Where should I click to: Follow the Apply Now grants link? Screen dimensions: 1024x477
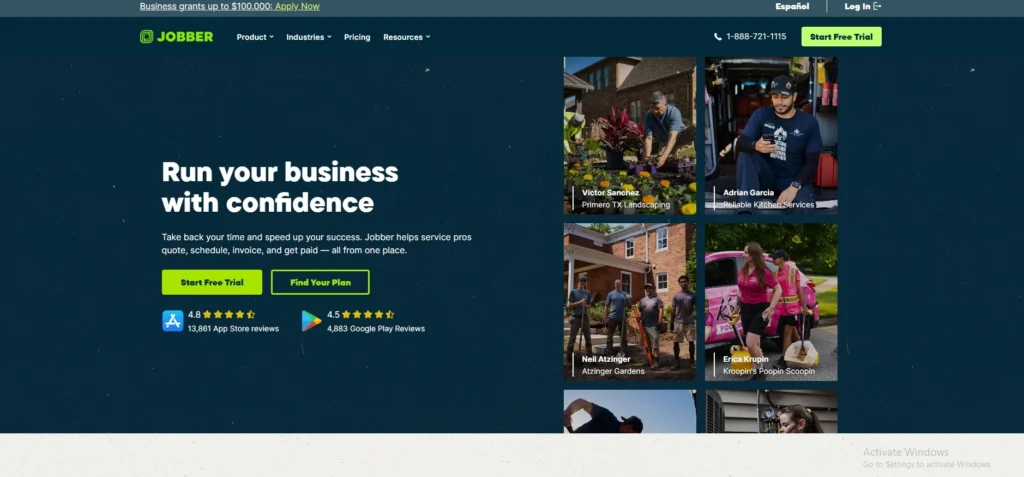click(297, 6)
